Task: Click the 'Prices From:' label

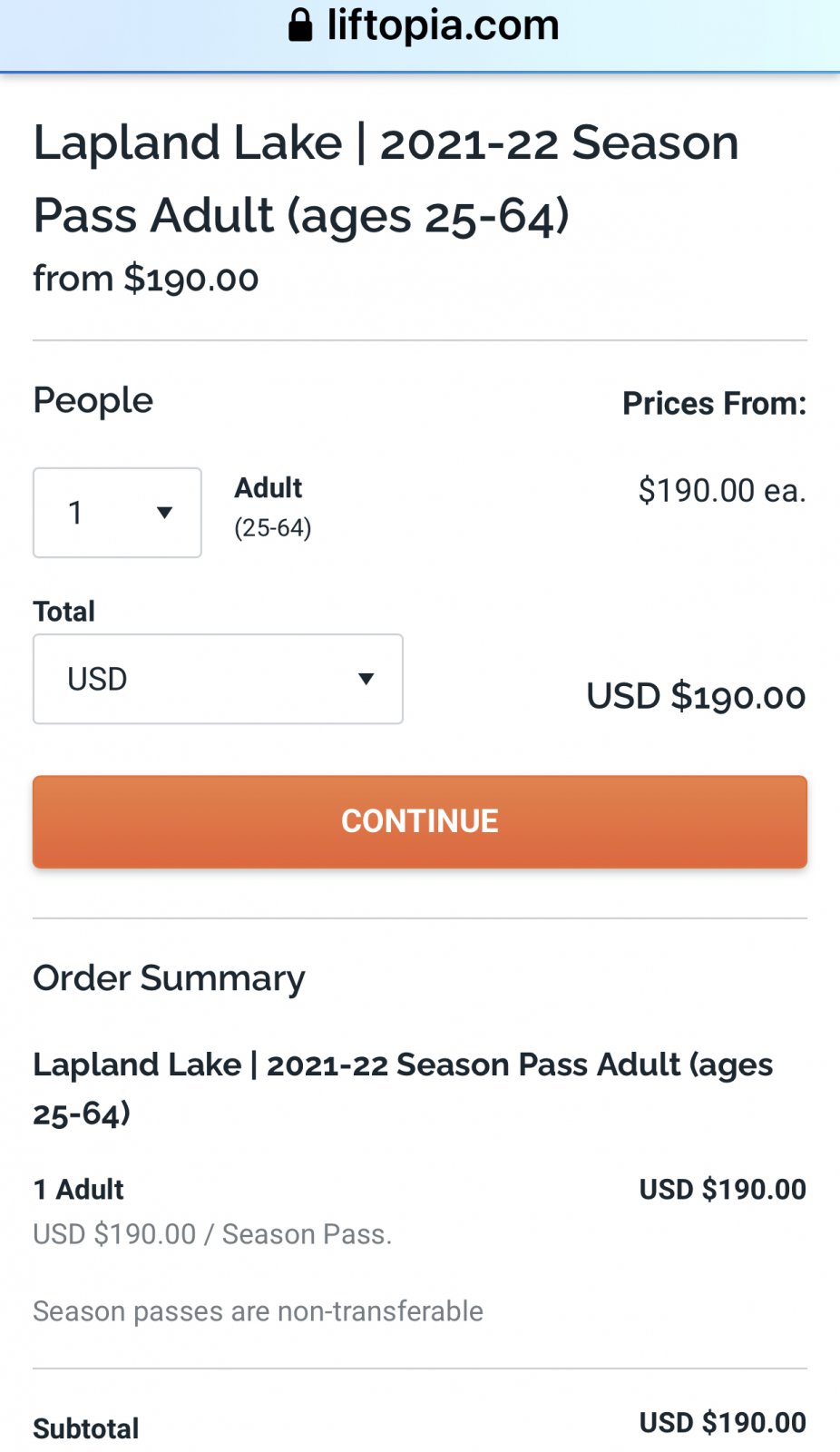Action: 714,403
